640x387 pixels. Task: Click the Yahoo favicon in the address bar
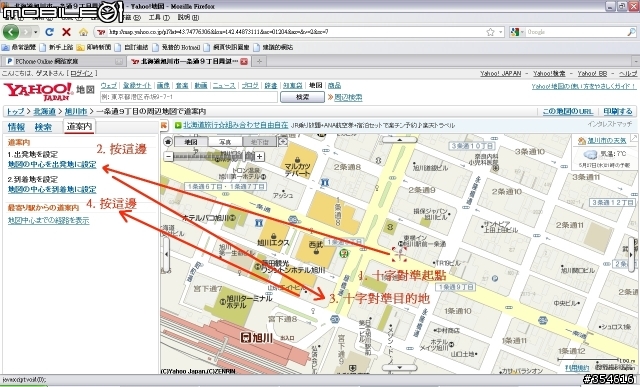click(x=101, y=32)
